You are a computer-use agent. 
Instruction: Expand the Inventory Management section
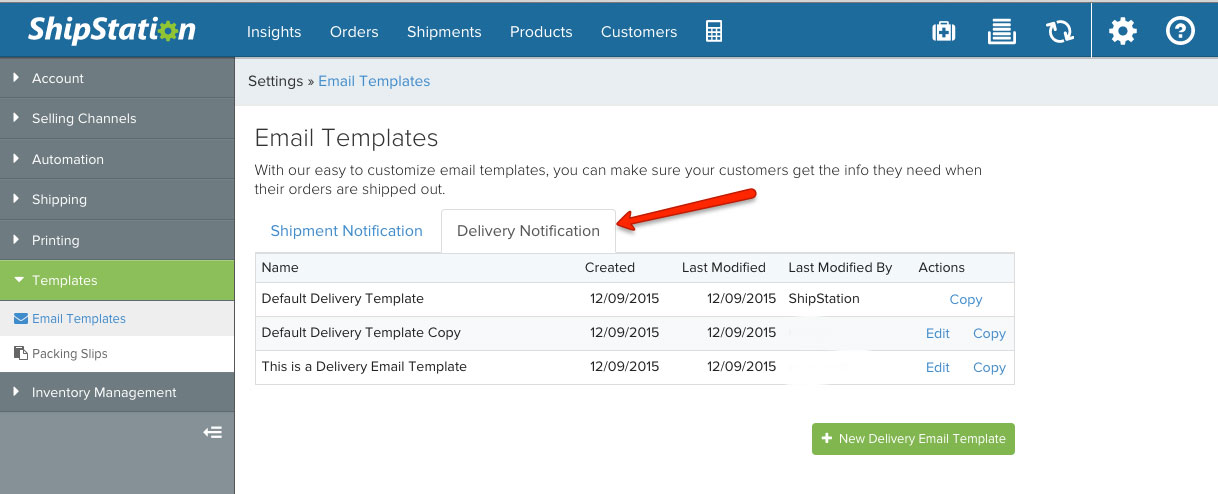coord(103,392)
